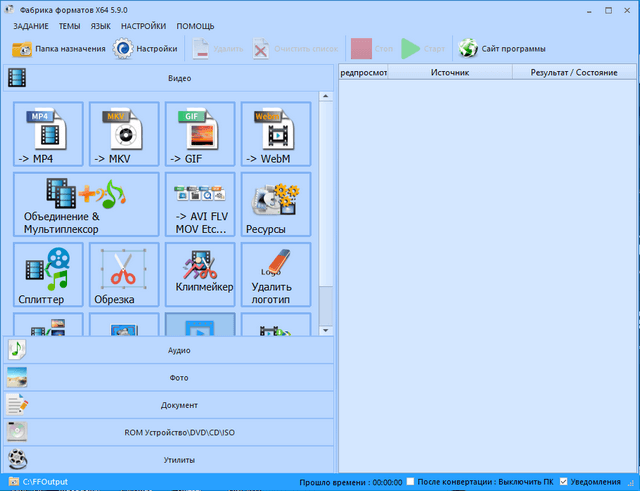Screen dimensions: 640x491
Task: Expand the Документ category section
Action: pyautogui.click(x=168, y=405)
